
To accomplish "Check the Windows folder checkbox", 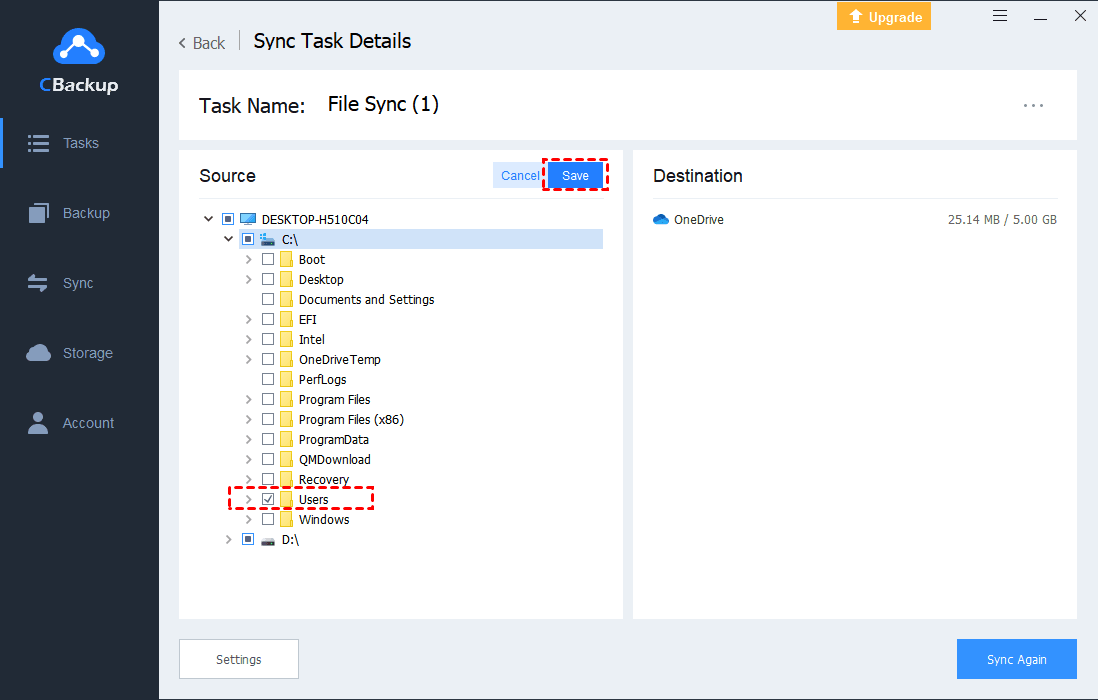I will pyautogui.click(x=268, y=519).
